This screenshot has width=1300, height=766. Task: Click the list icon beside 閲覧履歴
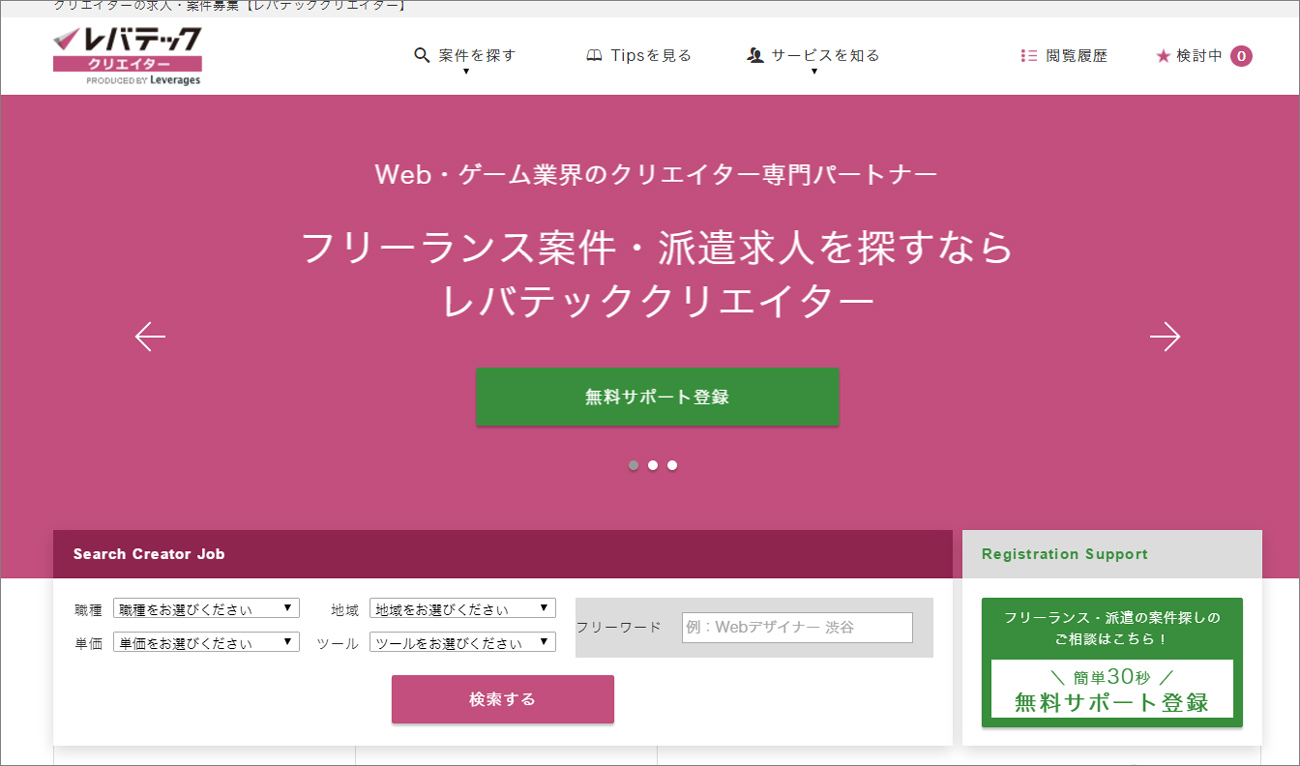point(1028,56)
